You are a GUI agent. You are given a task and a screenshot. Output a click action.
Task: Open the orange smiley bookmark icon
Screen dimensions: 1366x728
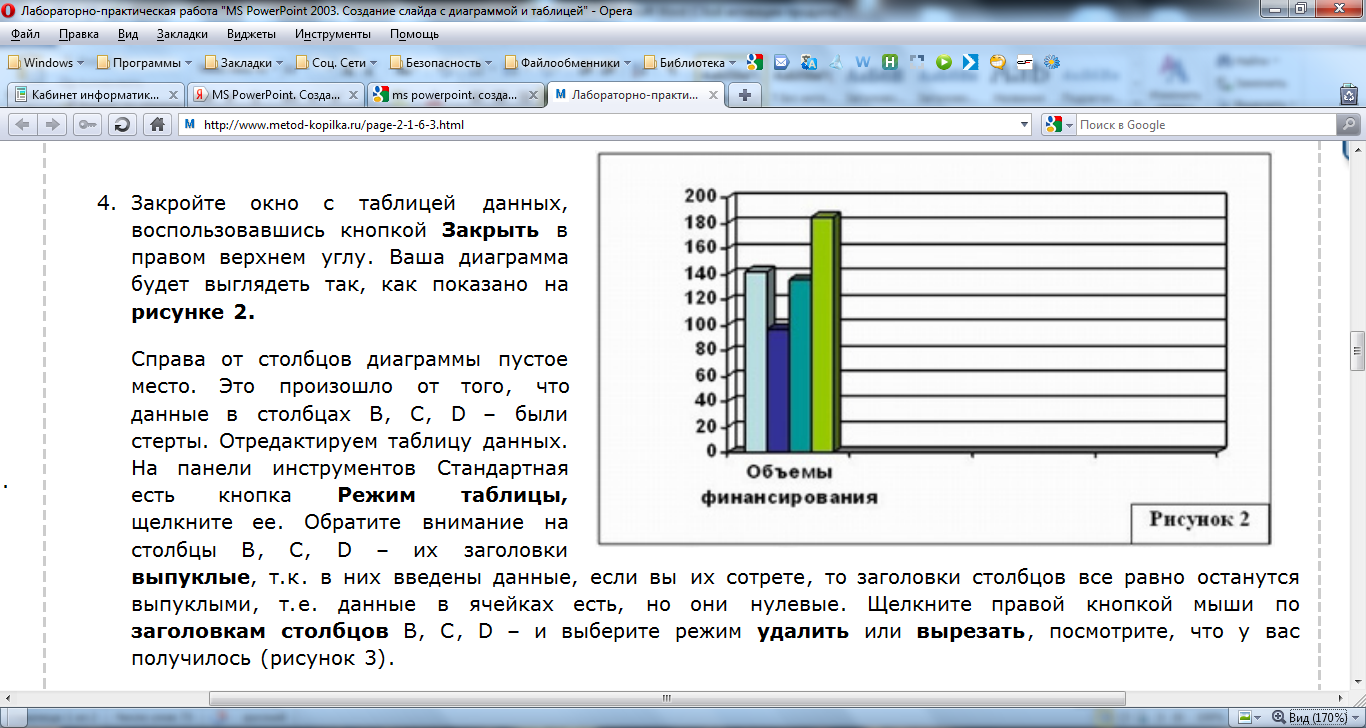997,62
